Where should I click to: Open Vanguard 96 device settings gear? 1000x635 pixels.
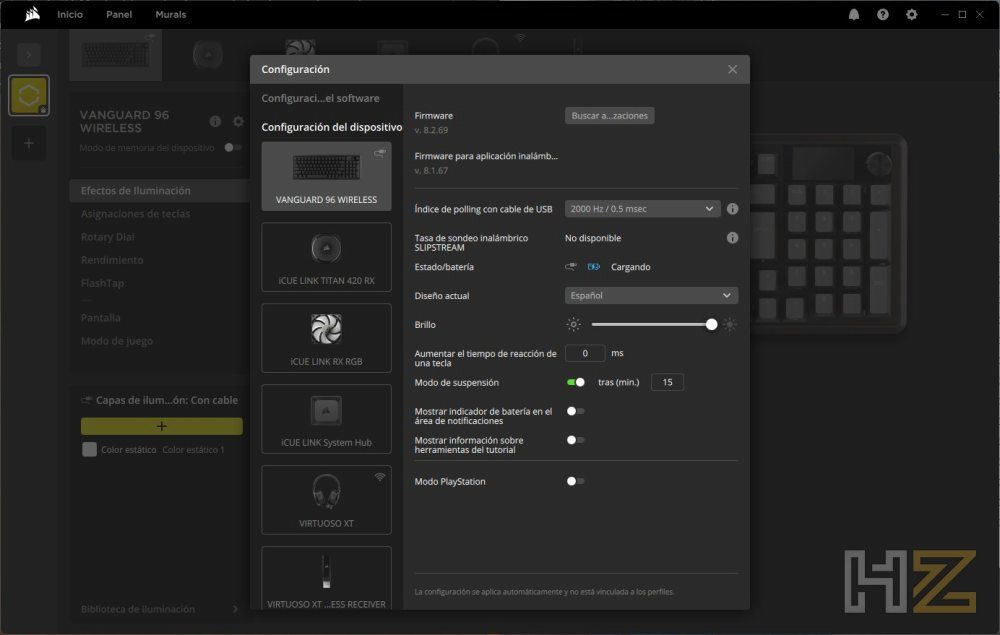[x=238, y=121]
